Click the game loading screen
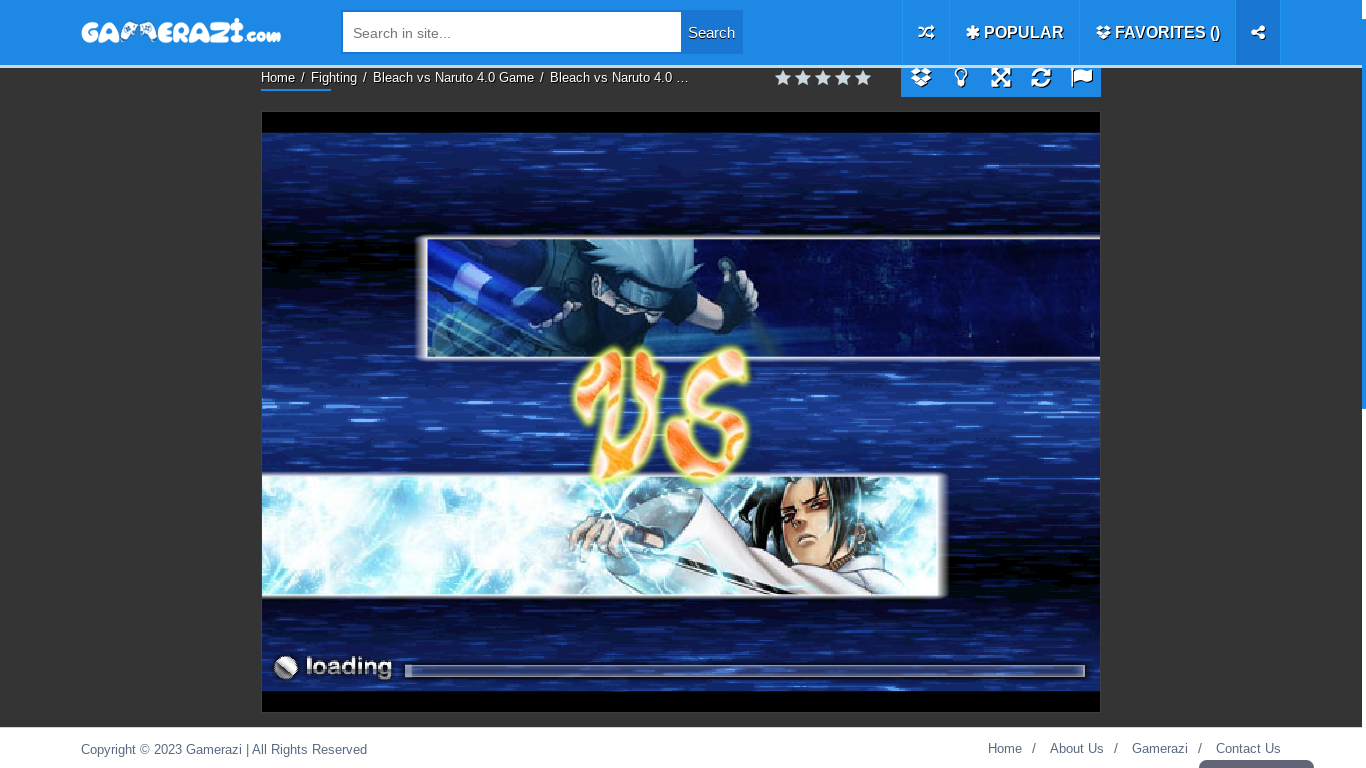1366x768 pixels. 681,412
